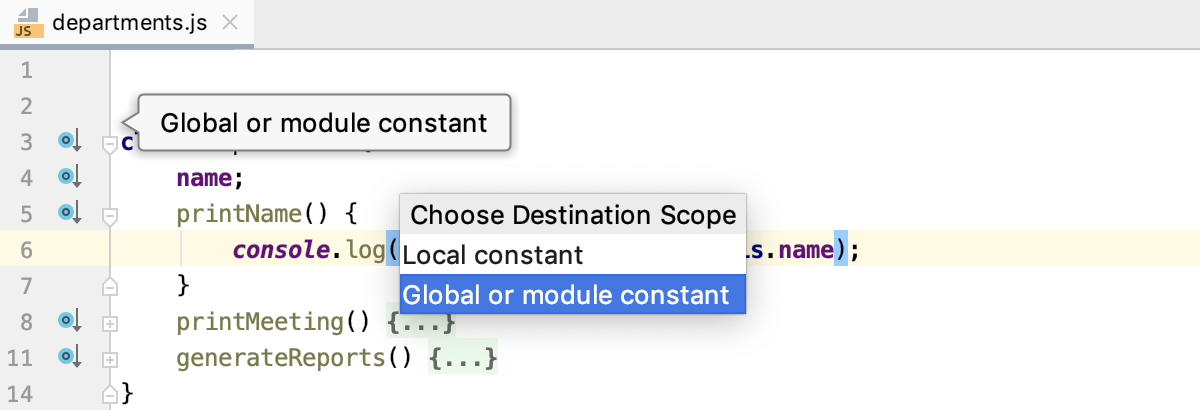Screen dimensions: 1200x410
Task: Click the JS file icon on the departments.js tab
Action: point(26,23)
